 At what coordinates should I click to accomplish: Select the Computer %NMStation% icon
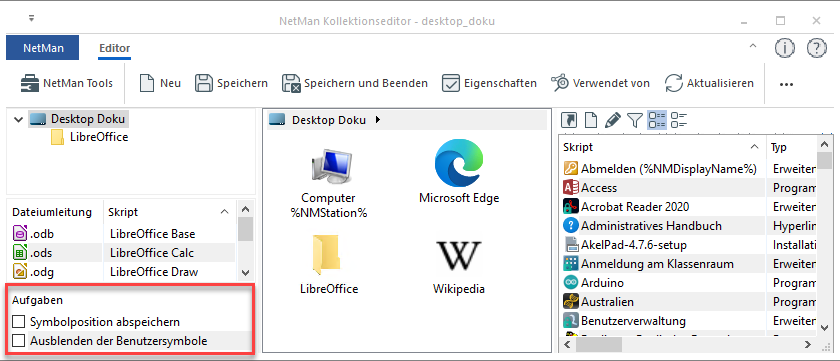click(x=328, y=183)
